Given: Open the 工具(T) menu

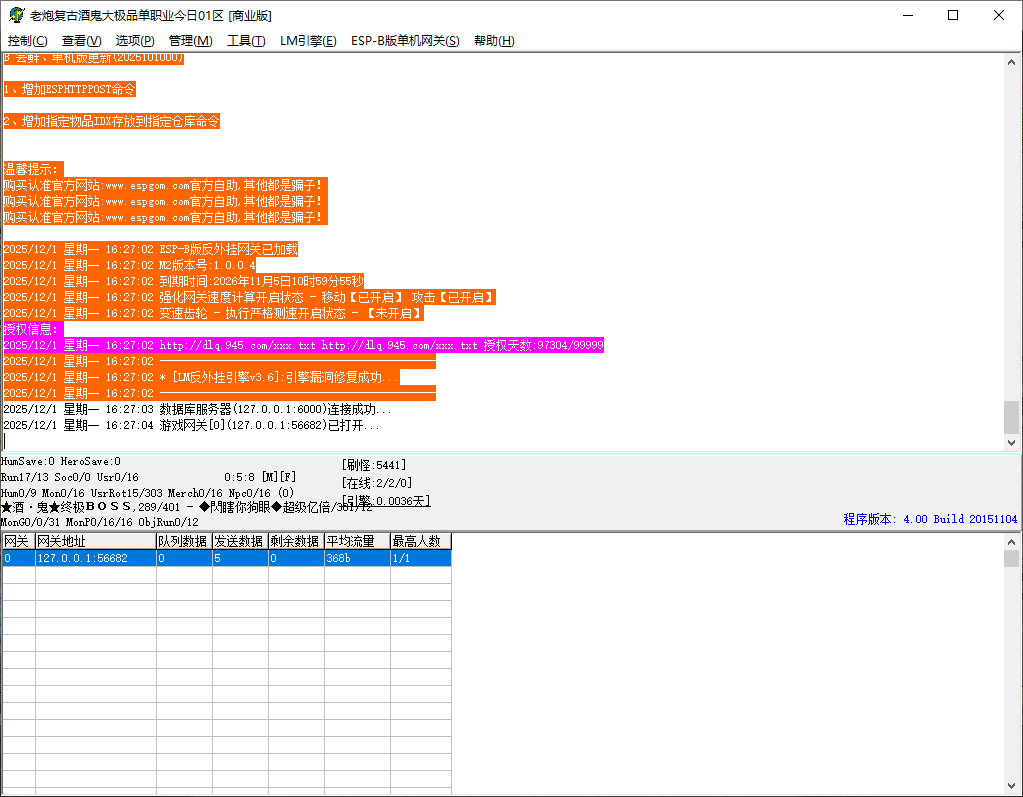Looking at the screenshot, I should [246, 41].
